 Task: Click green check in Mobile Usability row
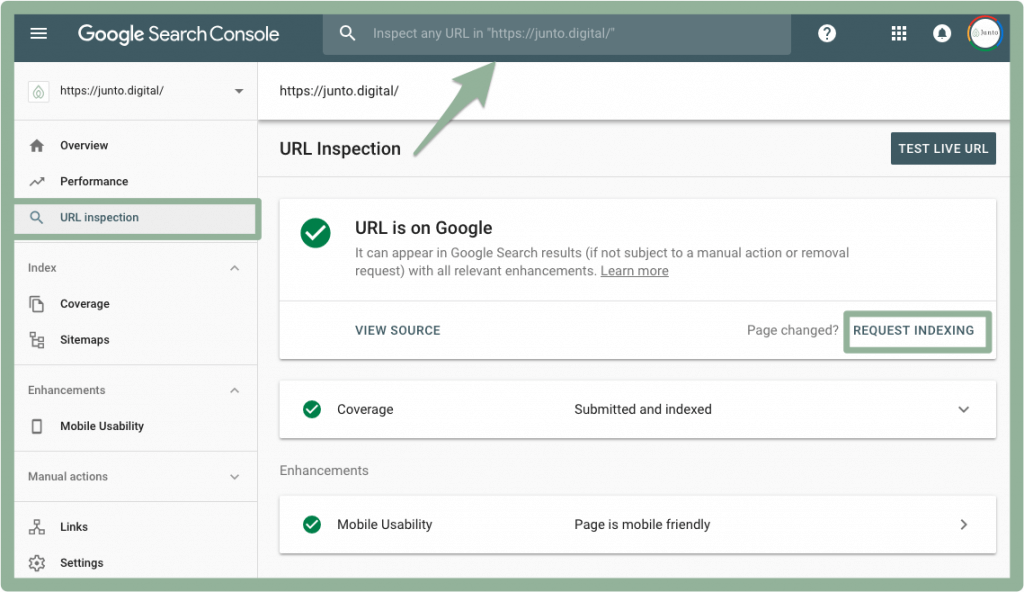[312, 525]
